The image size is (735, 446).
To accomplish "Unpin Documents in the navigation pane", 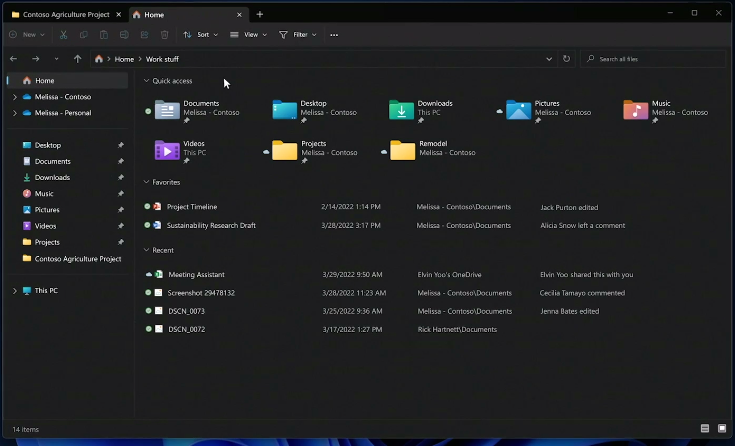I will tap(120, 161).
